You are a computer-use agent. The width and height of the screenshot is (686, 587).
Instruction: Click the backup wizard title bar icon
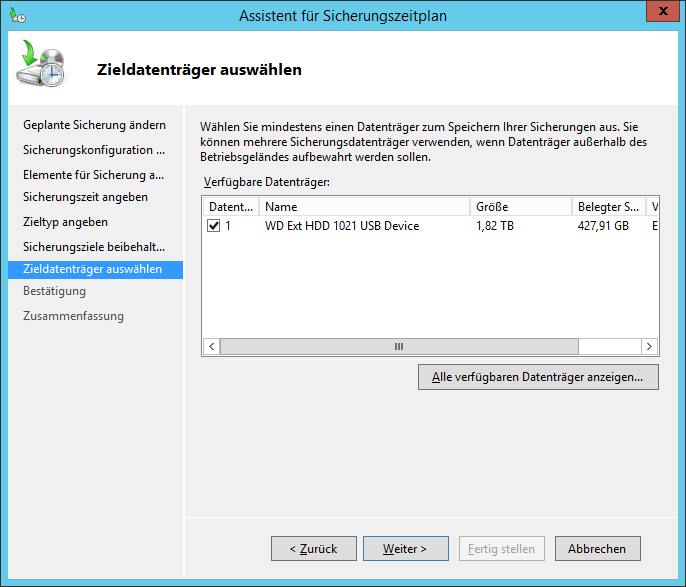pyautogui.click(x=18, y=16)
